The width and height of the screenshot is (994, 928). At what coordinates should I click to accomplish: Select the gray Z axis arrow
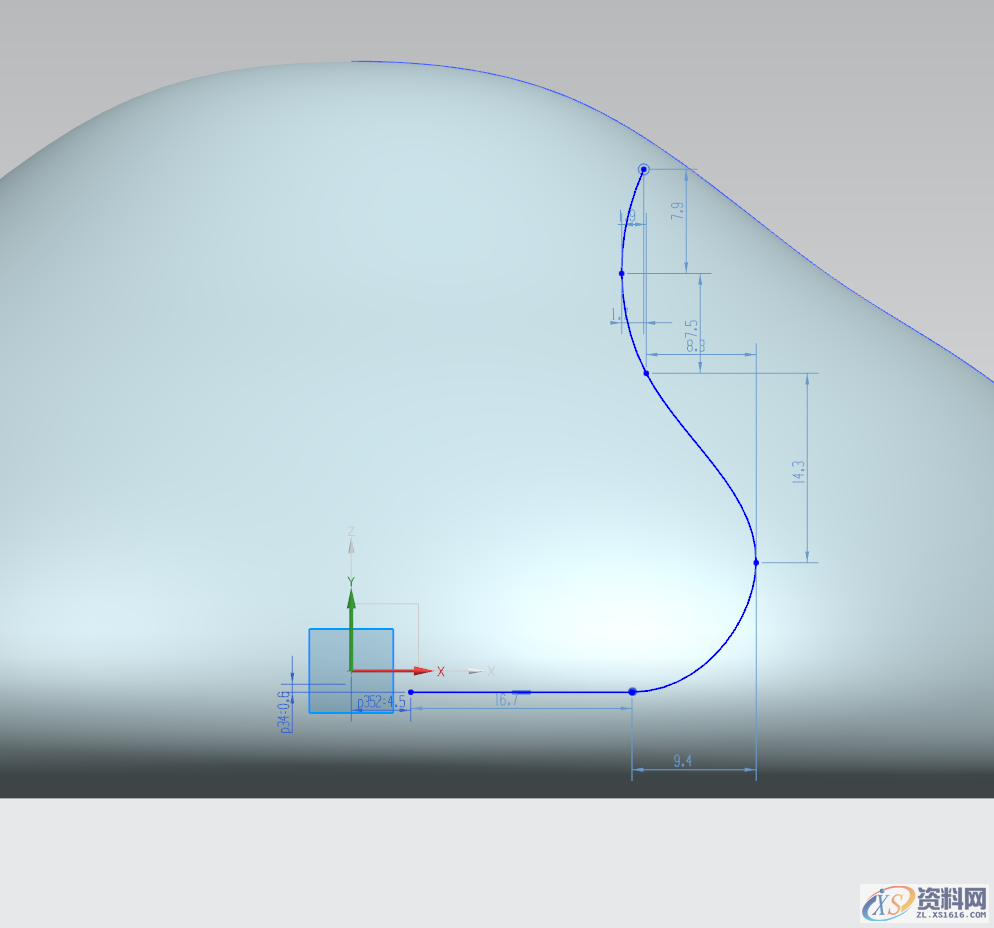(x=351, y=545)
